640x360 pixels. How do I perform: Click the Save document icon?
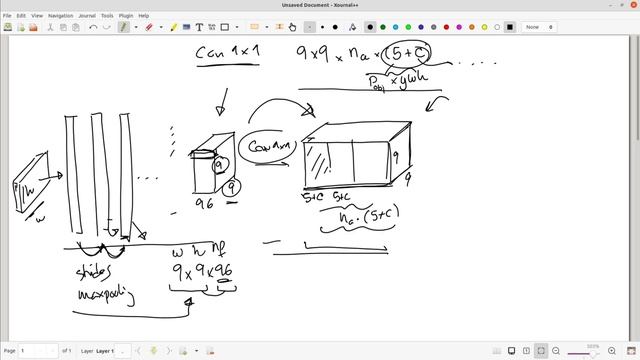pos(8,27)
